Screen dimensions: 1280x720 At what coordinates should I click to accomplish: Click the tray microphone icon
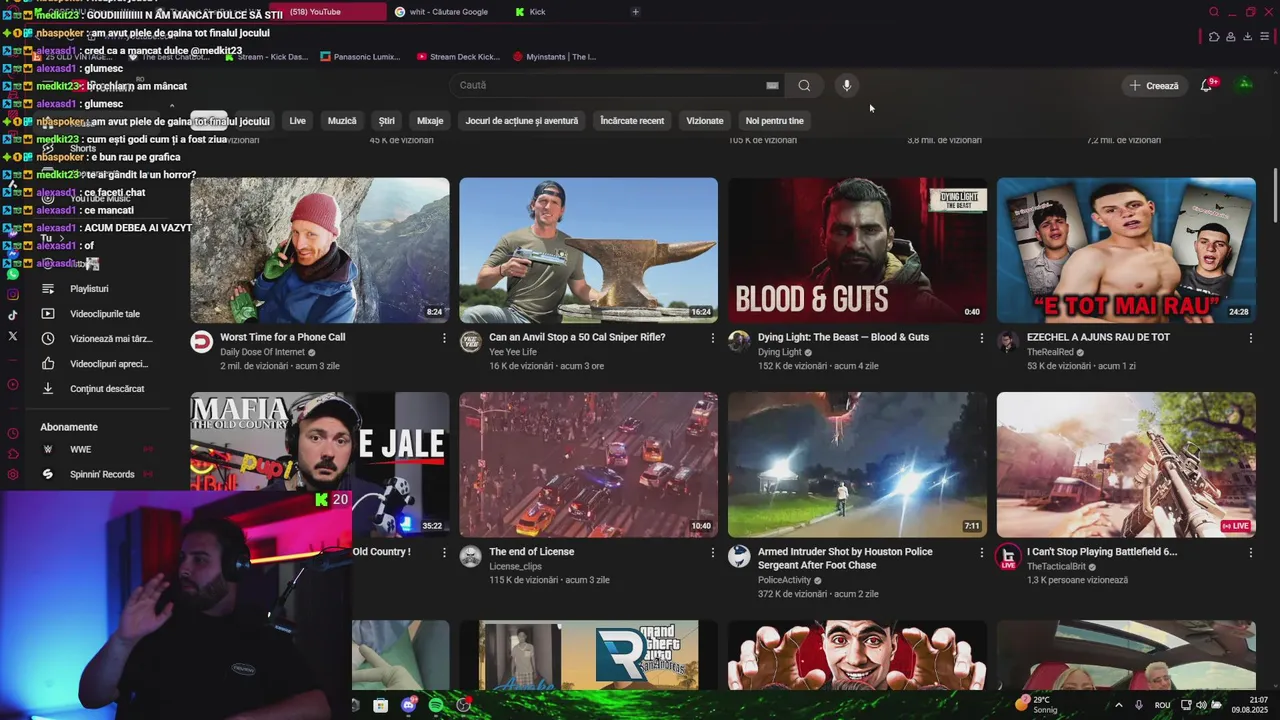tap(1138, 705)
